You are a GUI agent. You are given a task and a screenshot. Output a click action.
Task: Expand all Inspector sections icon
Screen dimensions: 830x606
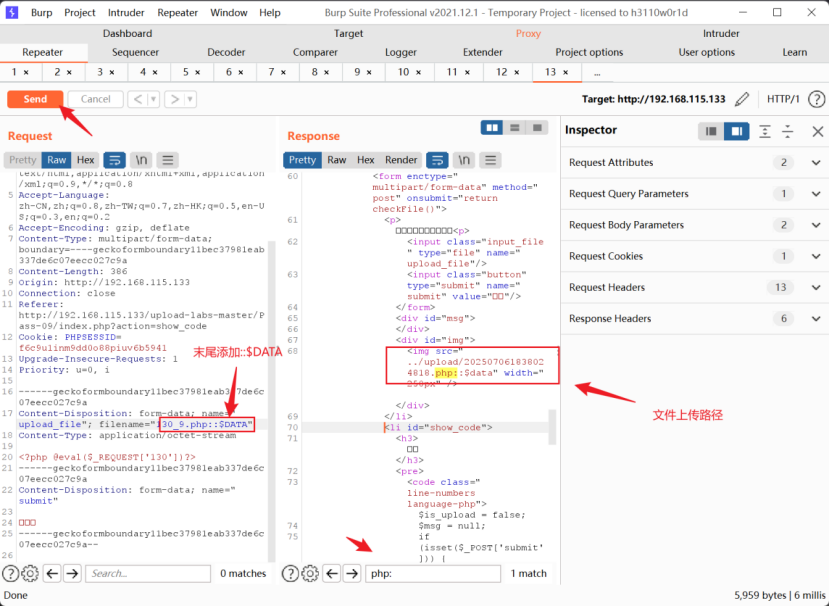coord(765,131)
